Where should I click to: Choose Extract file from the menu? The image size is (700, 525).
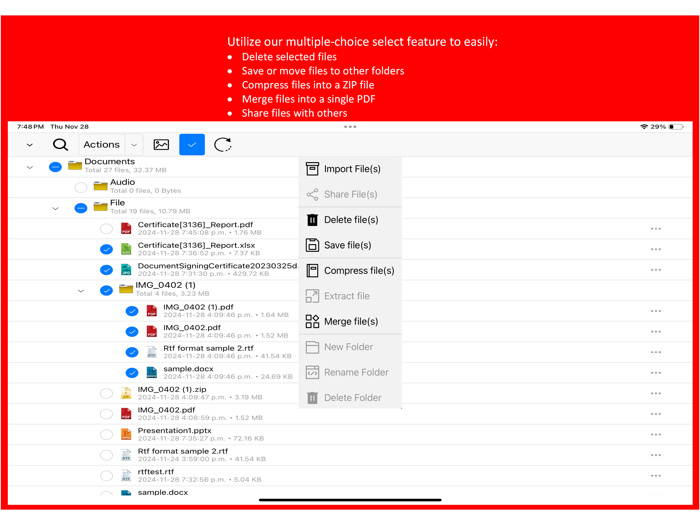click(x=350, y=296)
